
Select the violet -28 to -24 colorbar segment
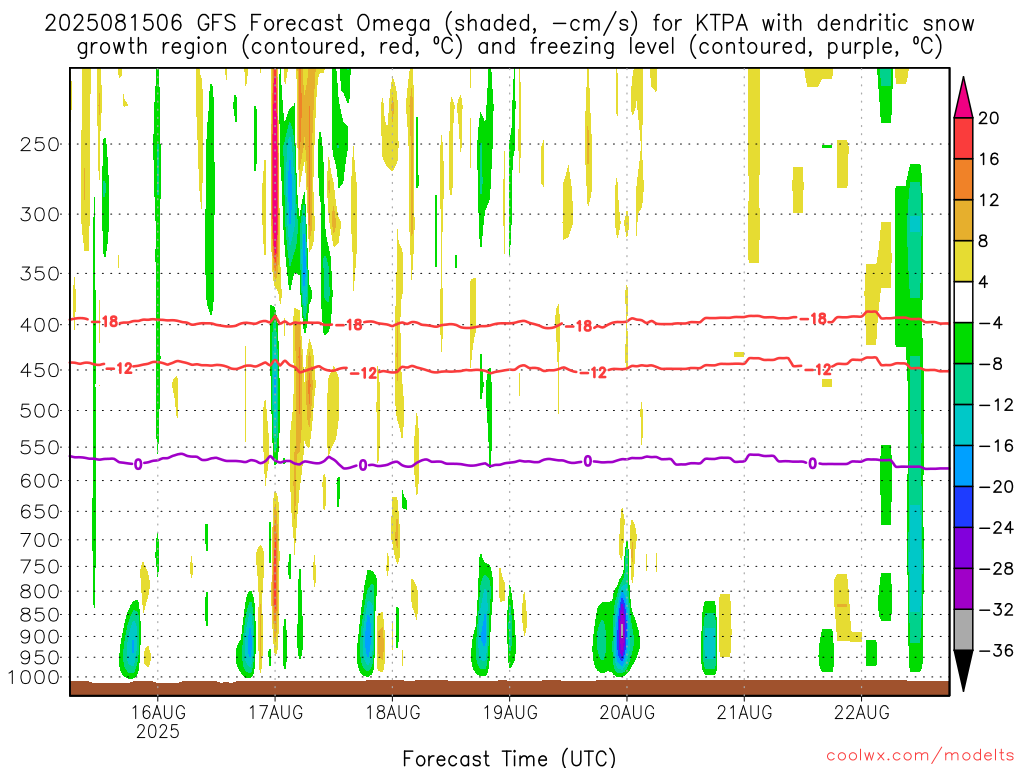[963, 548]
